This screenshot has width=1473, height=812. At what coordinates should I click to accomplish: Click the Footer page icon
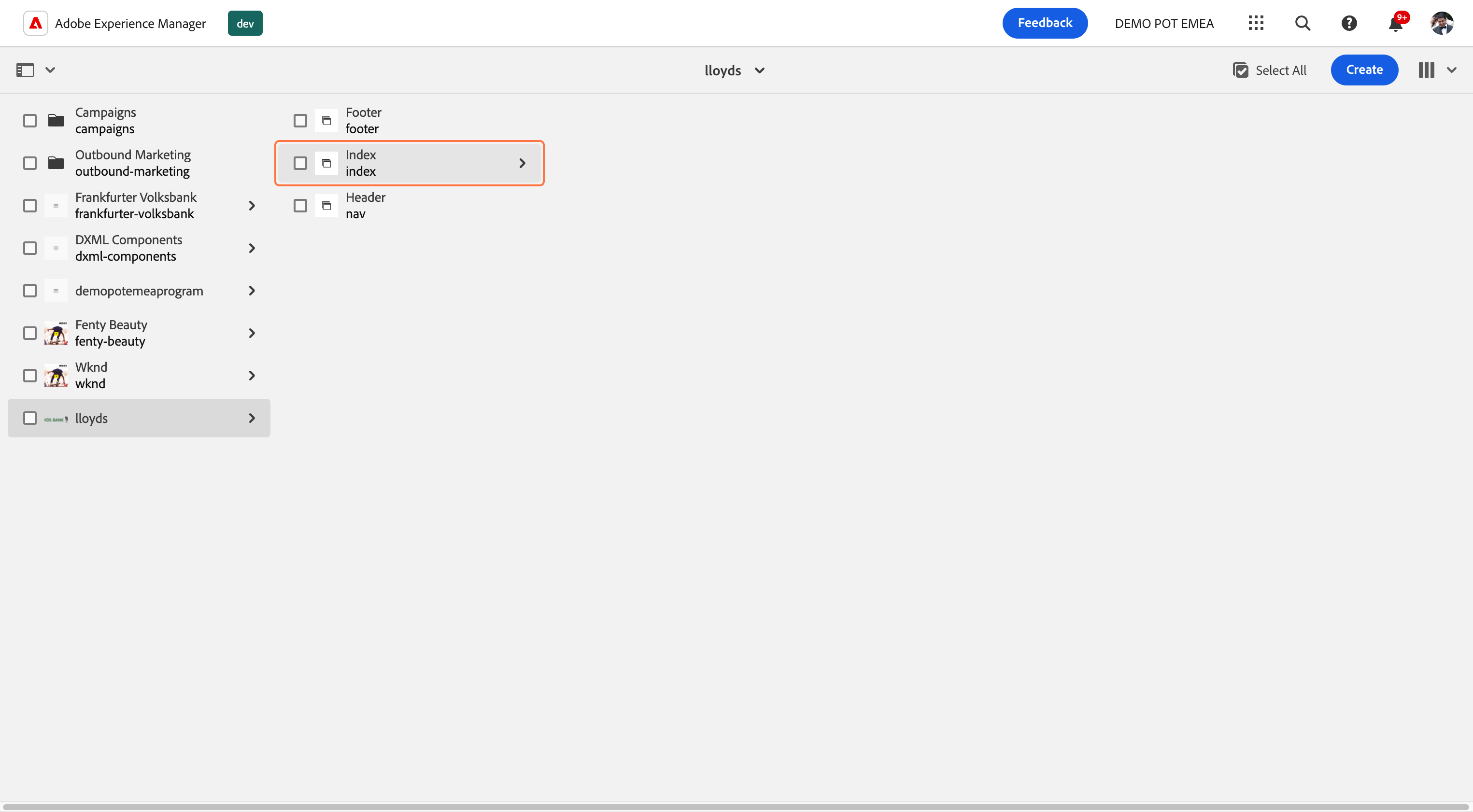coord(326,121)
